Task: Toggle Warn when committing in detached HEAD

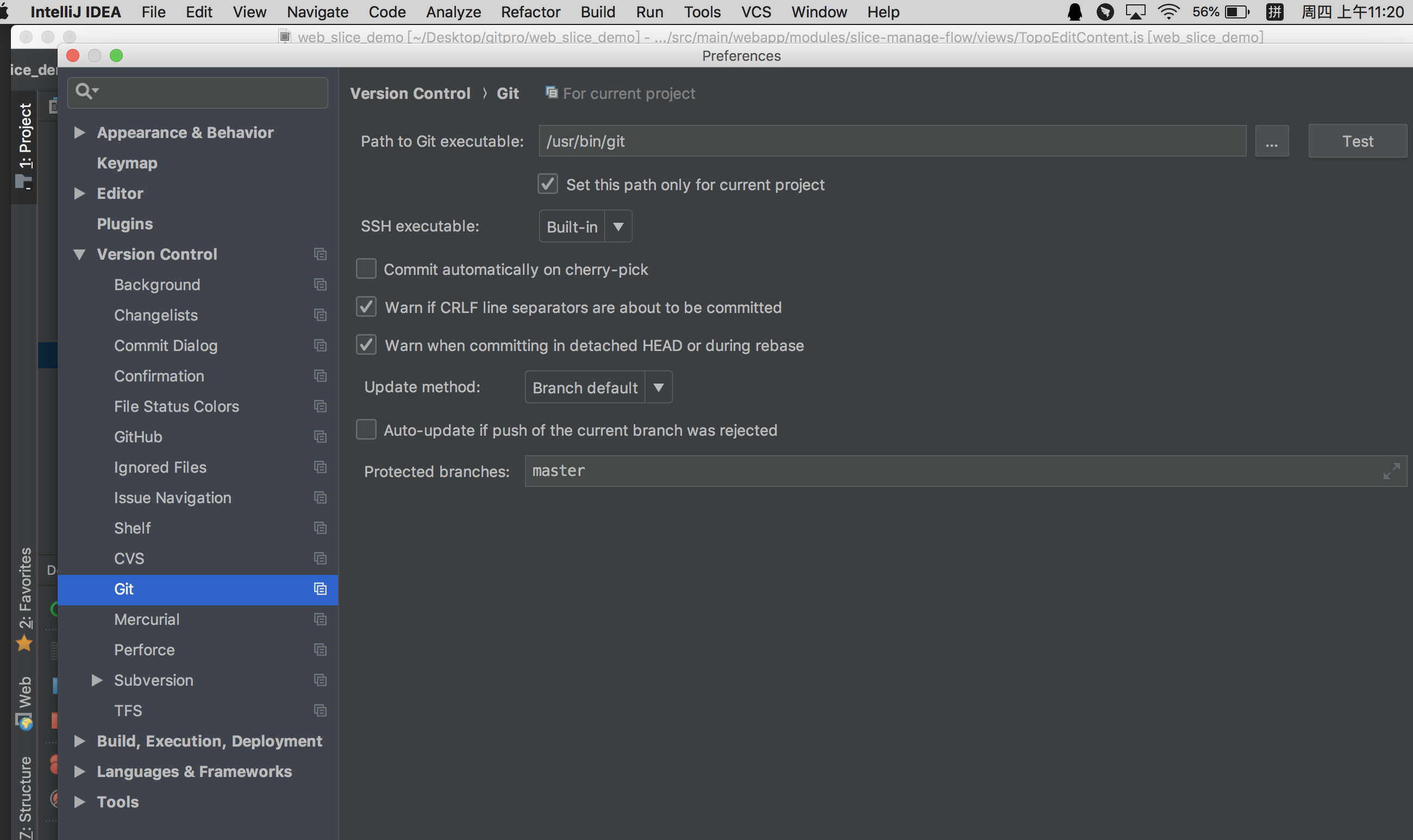Action: (366, 345)
